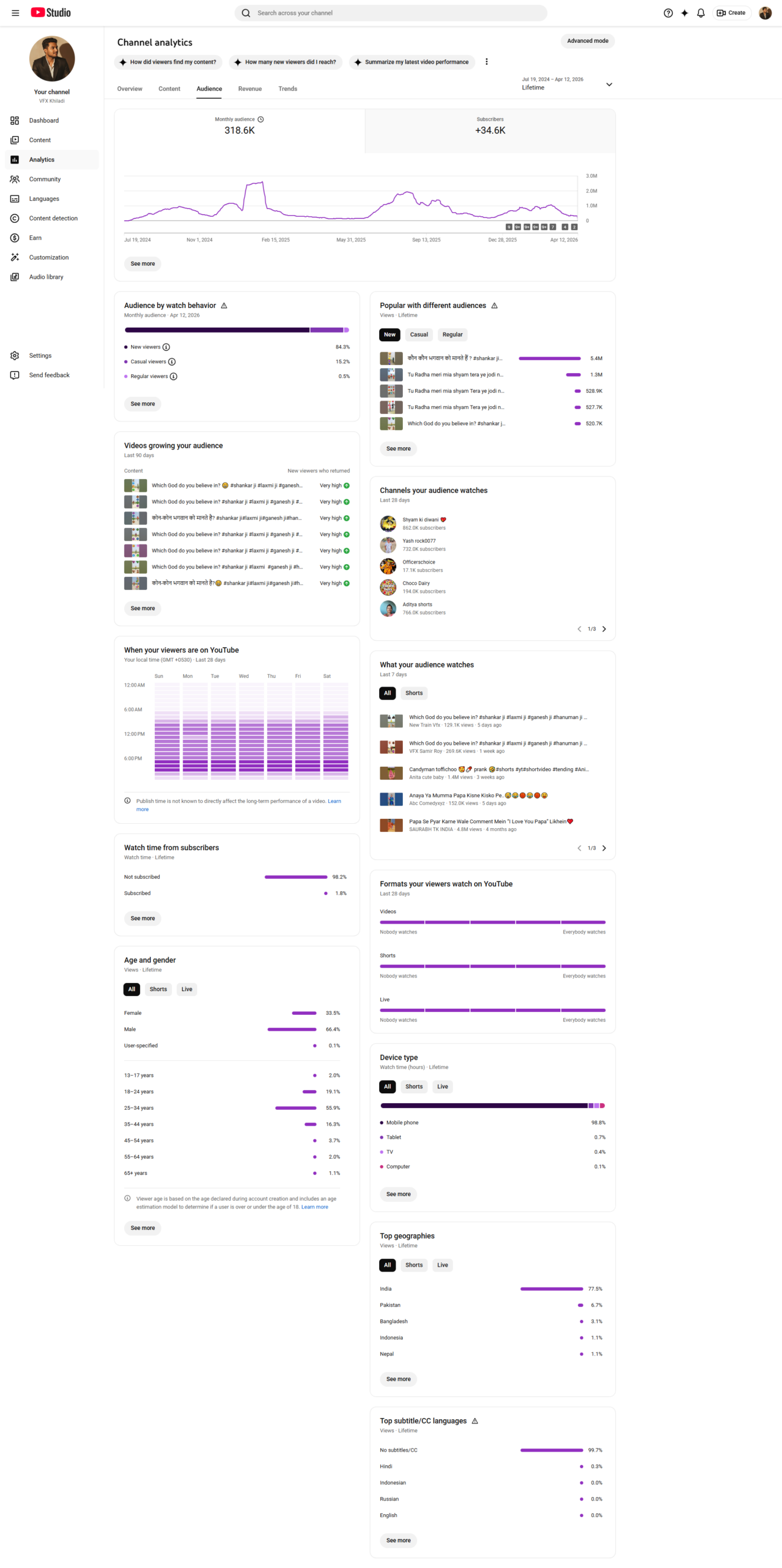
Task: Go to next page of audience channels
Action: (604, 628)
